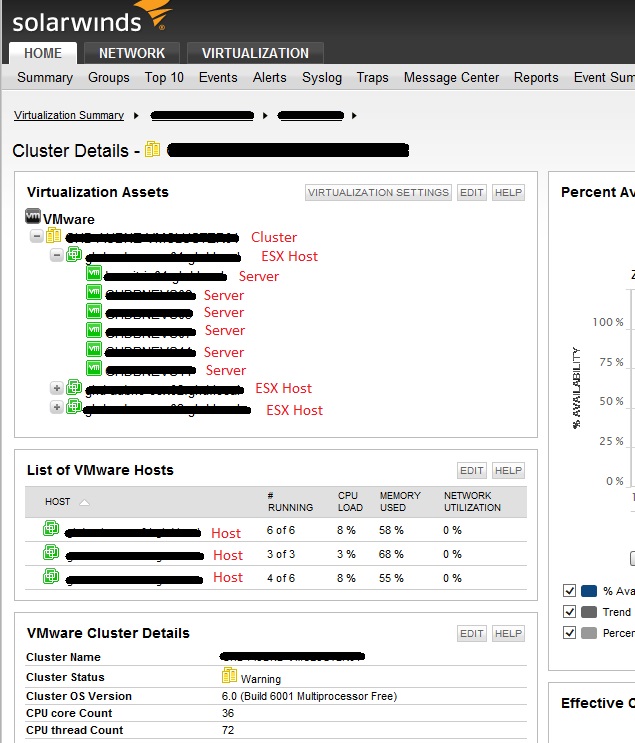
Task: Click the first Server vm icon in the tree
Action: click(94, 273)
